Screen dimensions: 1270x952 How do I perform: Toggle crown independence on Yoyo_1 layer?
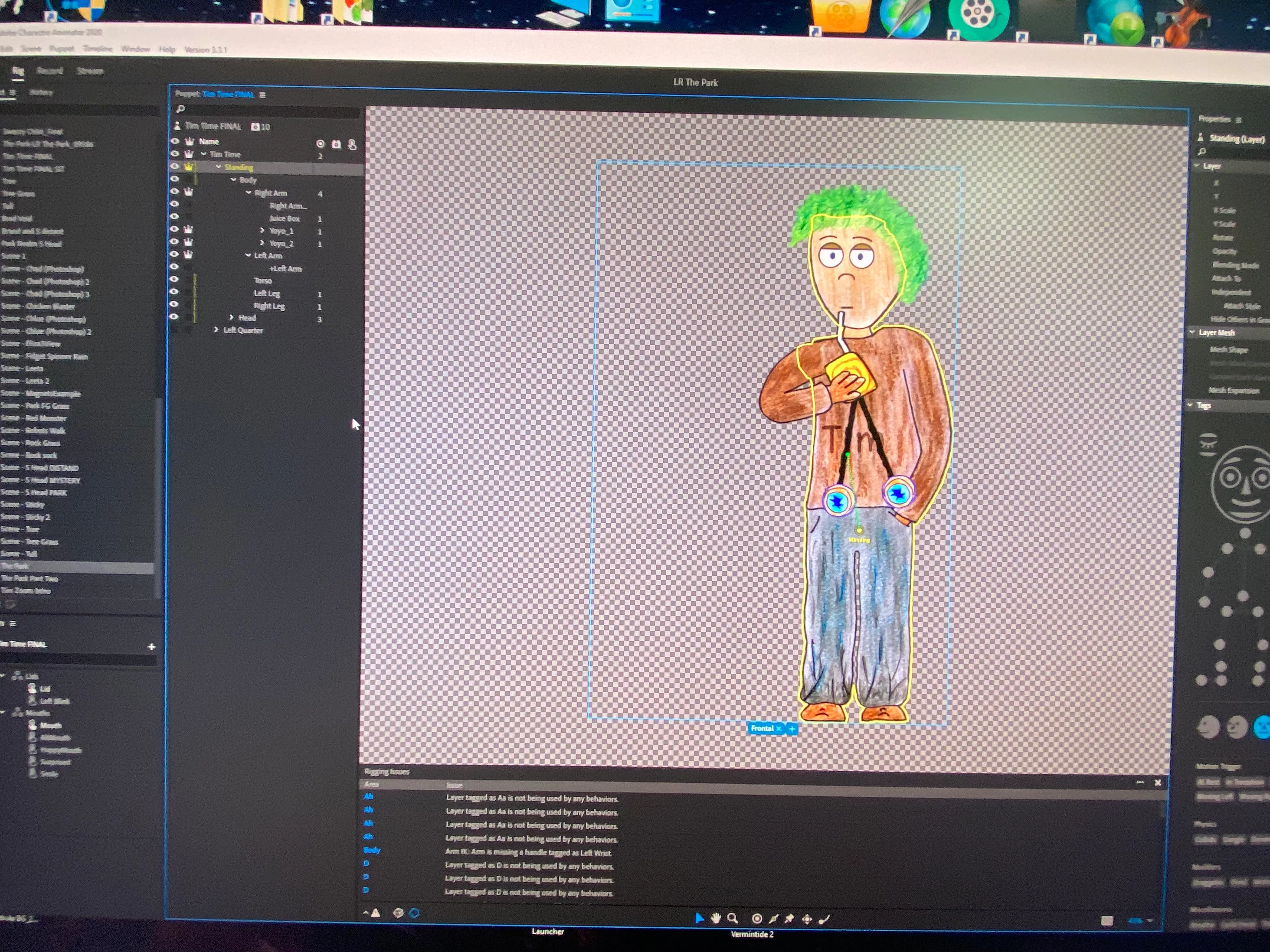pyautogui.click(x=188, y=229)
